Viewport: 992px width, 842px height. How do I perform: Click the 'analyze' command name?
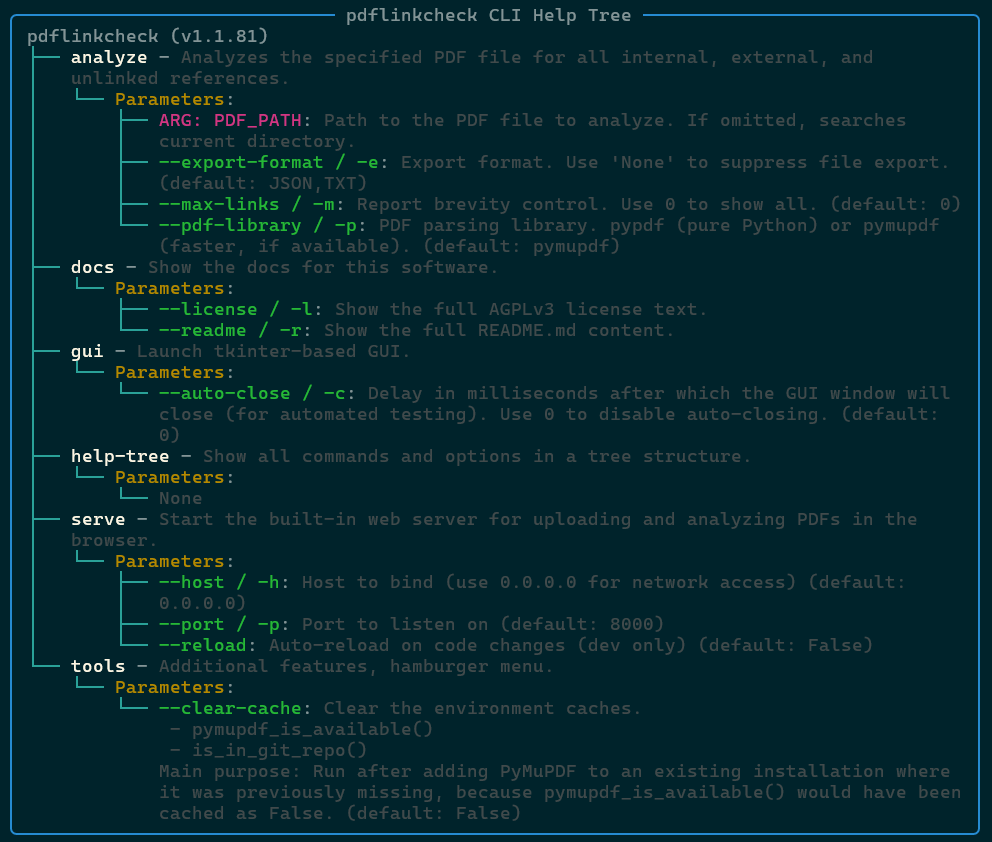click(109, 57)
